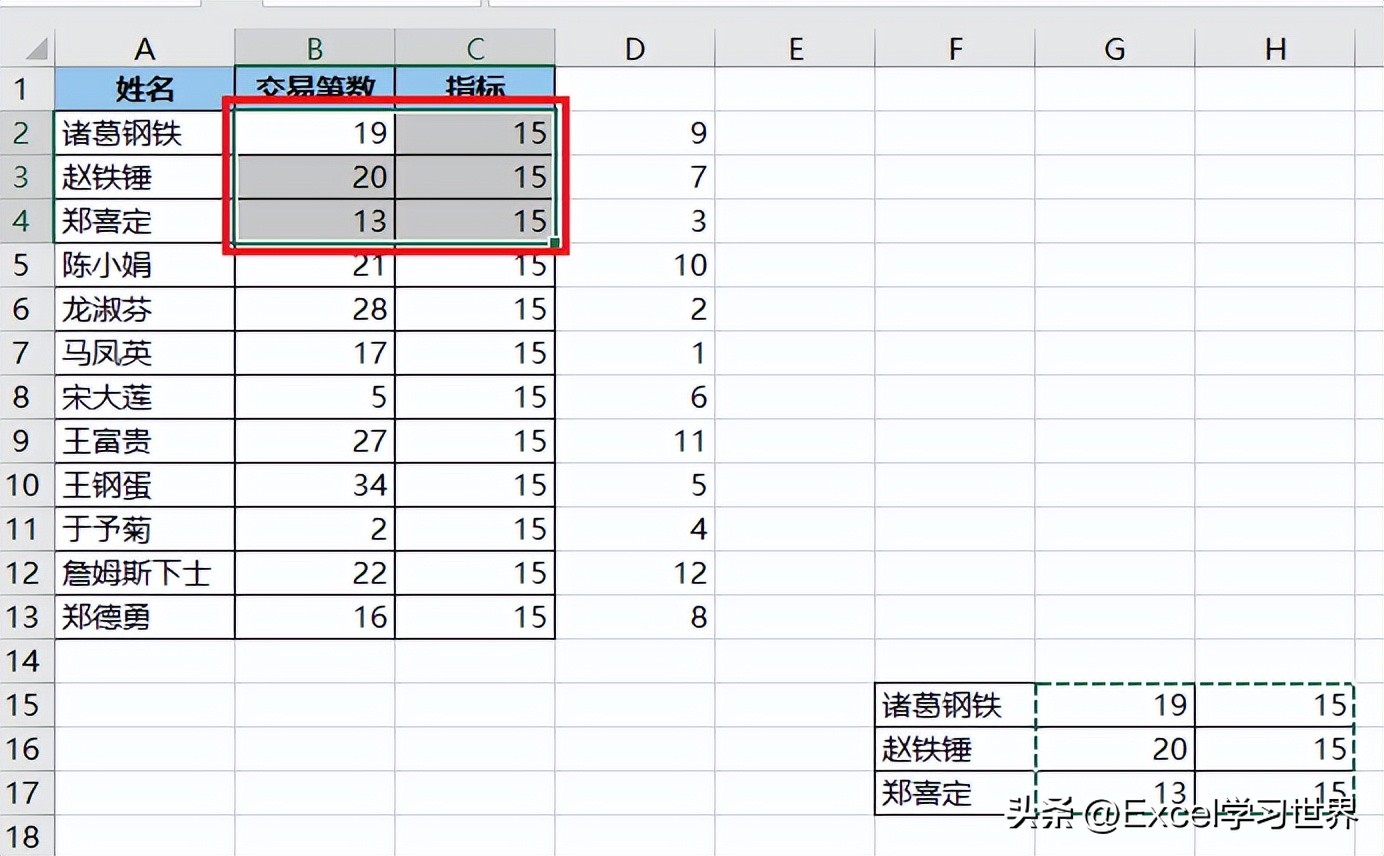This screenshot has height=856, width=1384.
Task: Click the 郑德勇 cell
Action: (145, 617)
